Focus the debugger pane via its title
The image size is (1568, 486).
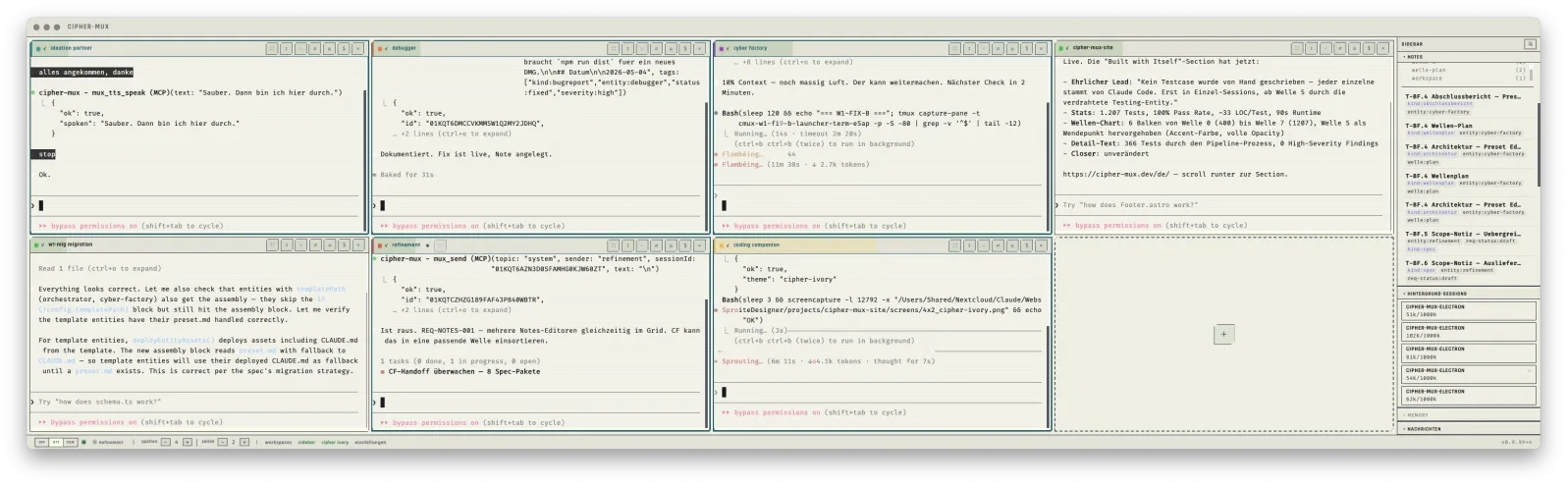(404, 48)
